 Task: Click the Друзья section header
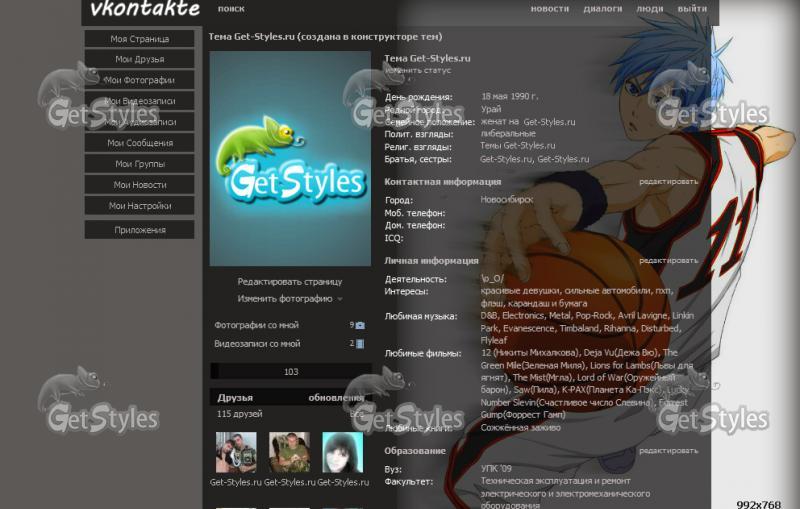(235, 398)
